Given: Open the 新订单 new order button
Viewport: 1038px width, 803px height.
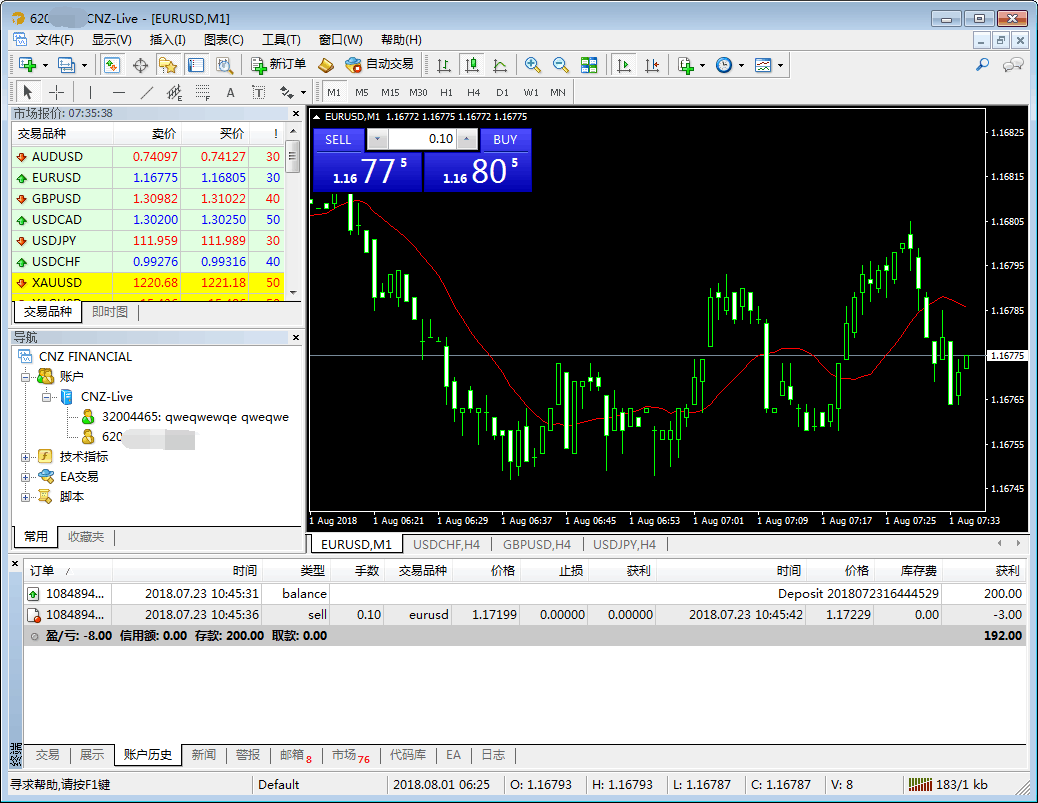Looking at the screenshot, I should click(278, 64).
